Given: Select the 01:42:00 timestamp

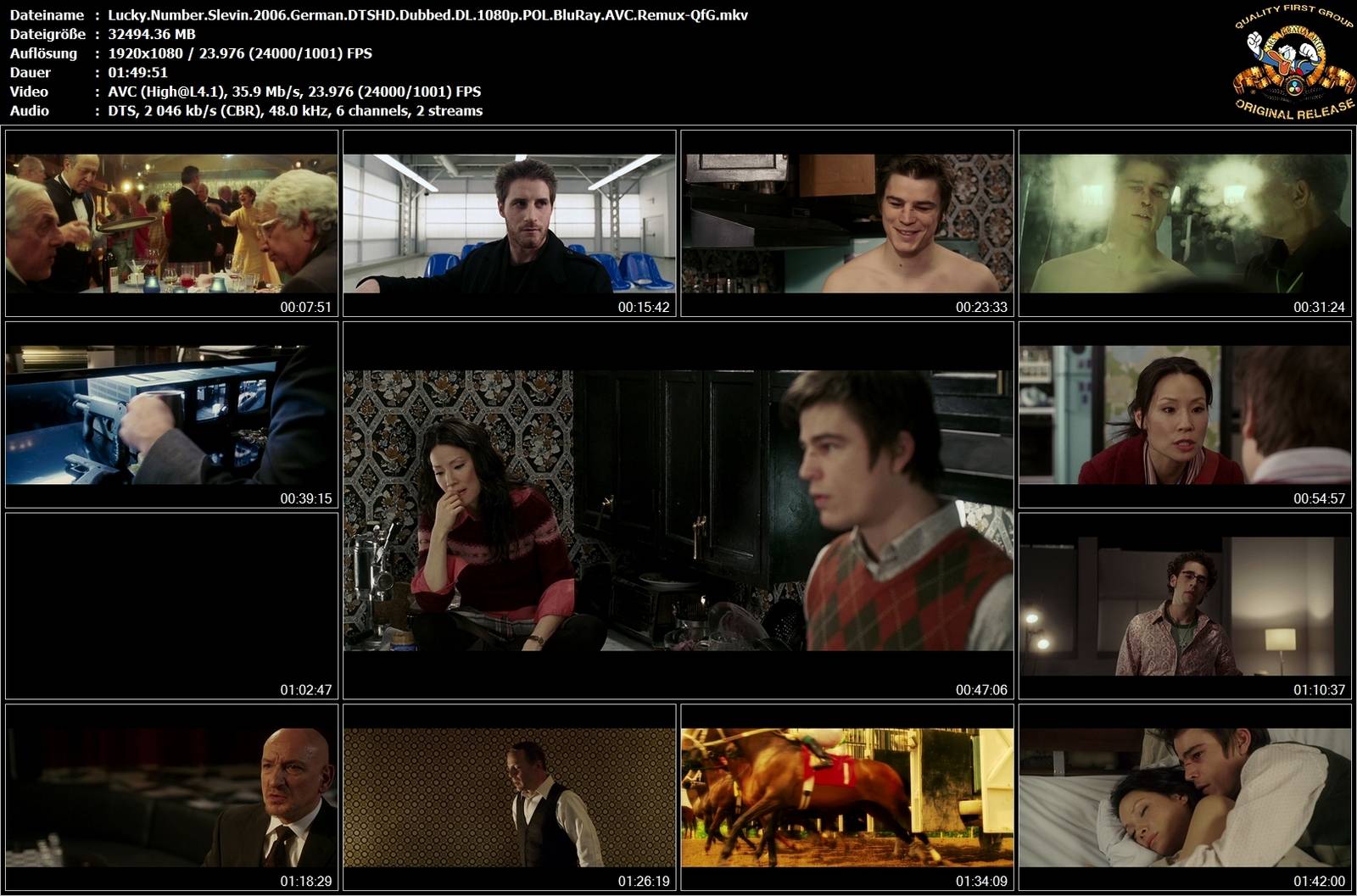Looking at the screenshot, I should (1319, 882).
